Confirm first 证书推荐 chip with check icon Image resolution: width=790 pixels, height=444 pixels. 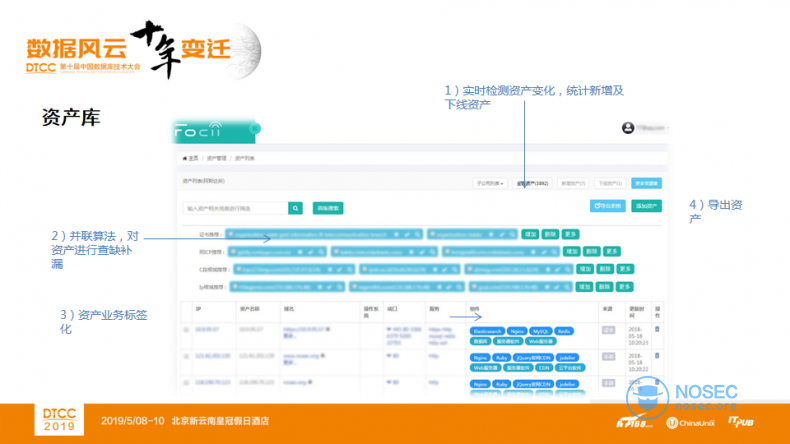tap(407, 234)
